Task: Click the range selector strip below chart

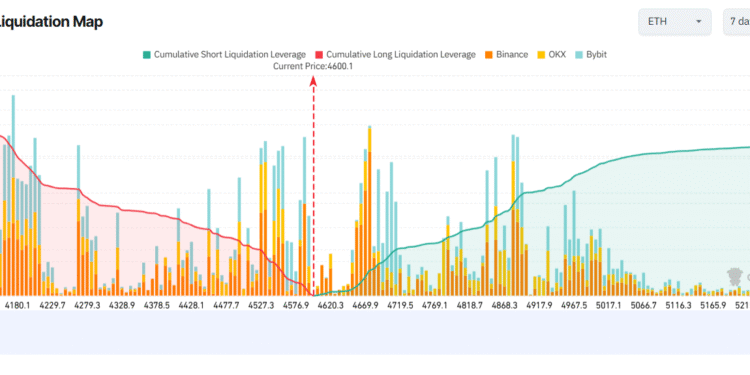Action: point(375,332)
